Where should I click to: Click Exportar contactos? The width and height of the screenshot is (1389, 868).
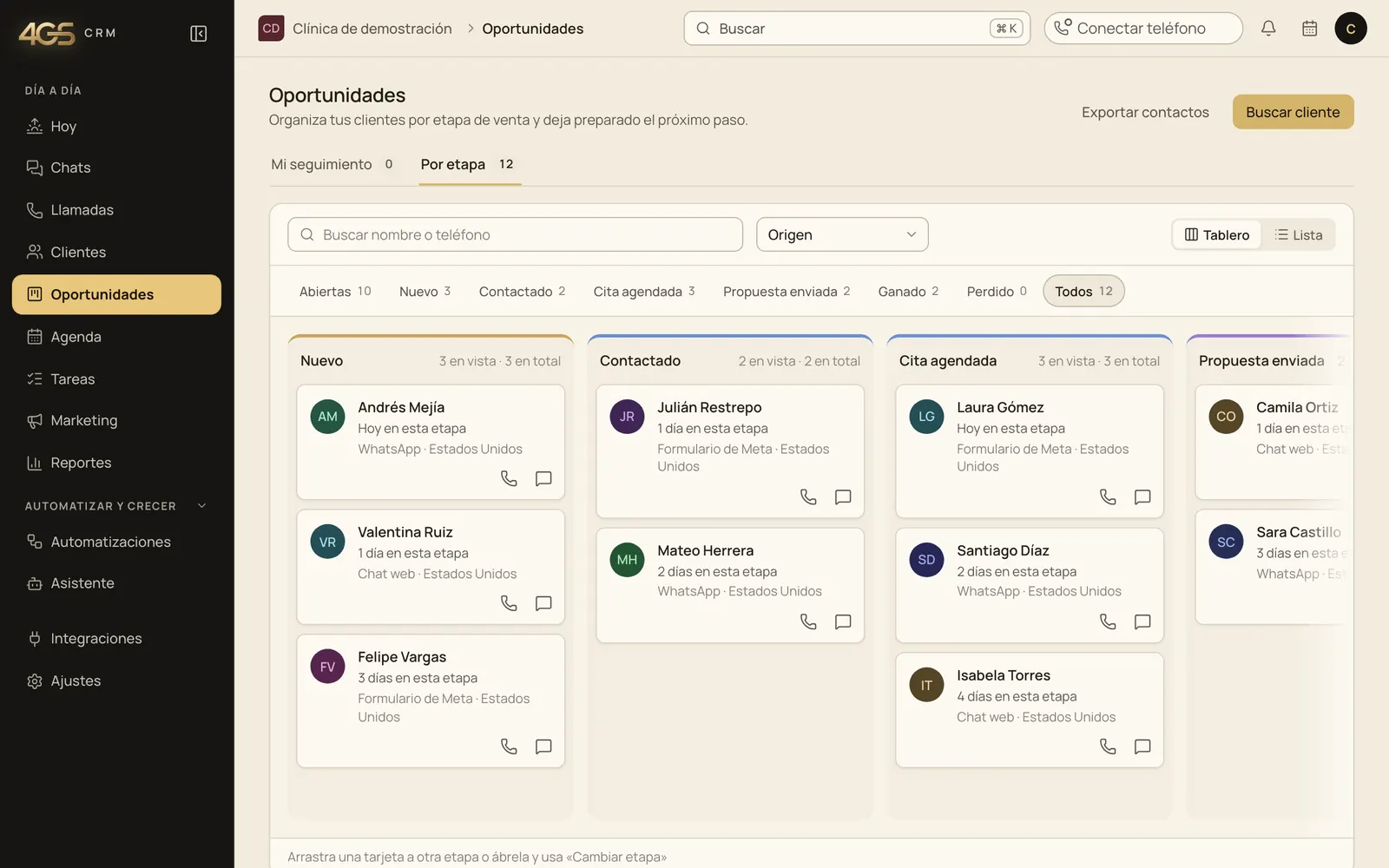[1145, 112]
